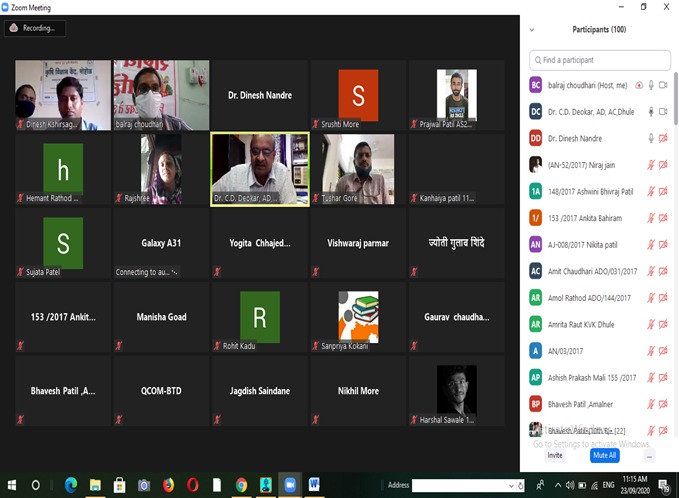Mute microphone of Dr. Dinesh Nandre row

(651, 139)
